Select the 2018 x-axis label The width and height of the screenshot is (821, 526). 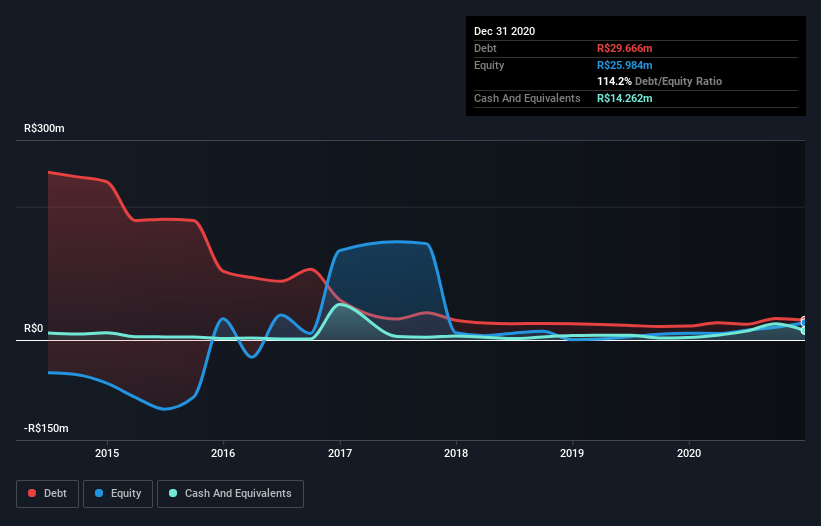[456, 453]
